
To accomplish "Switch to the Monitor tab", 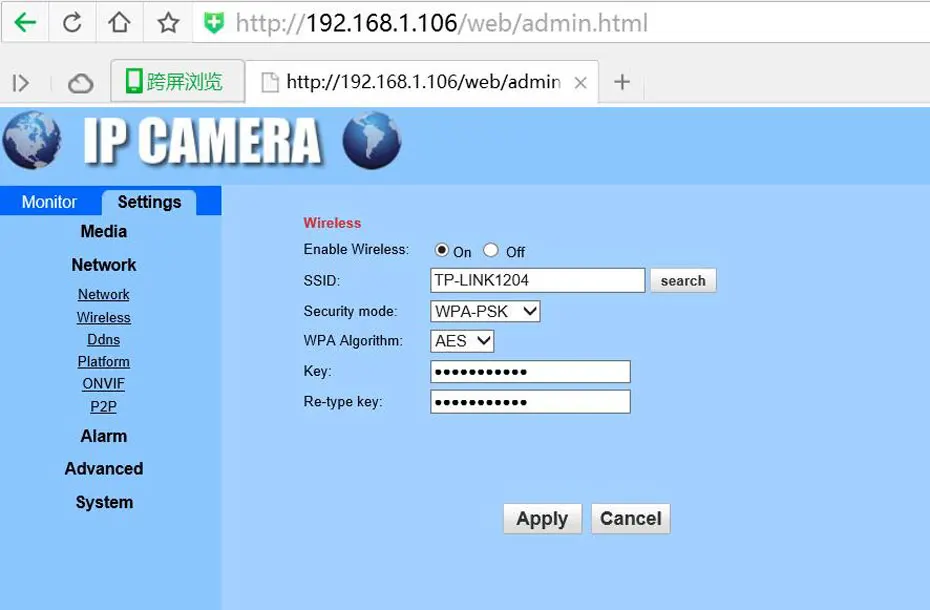I will (x=49, y=202).
